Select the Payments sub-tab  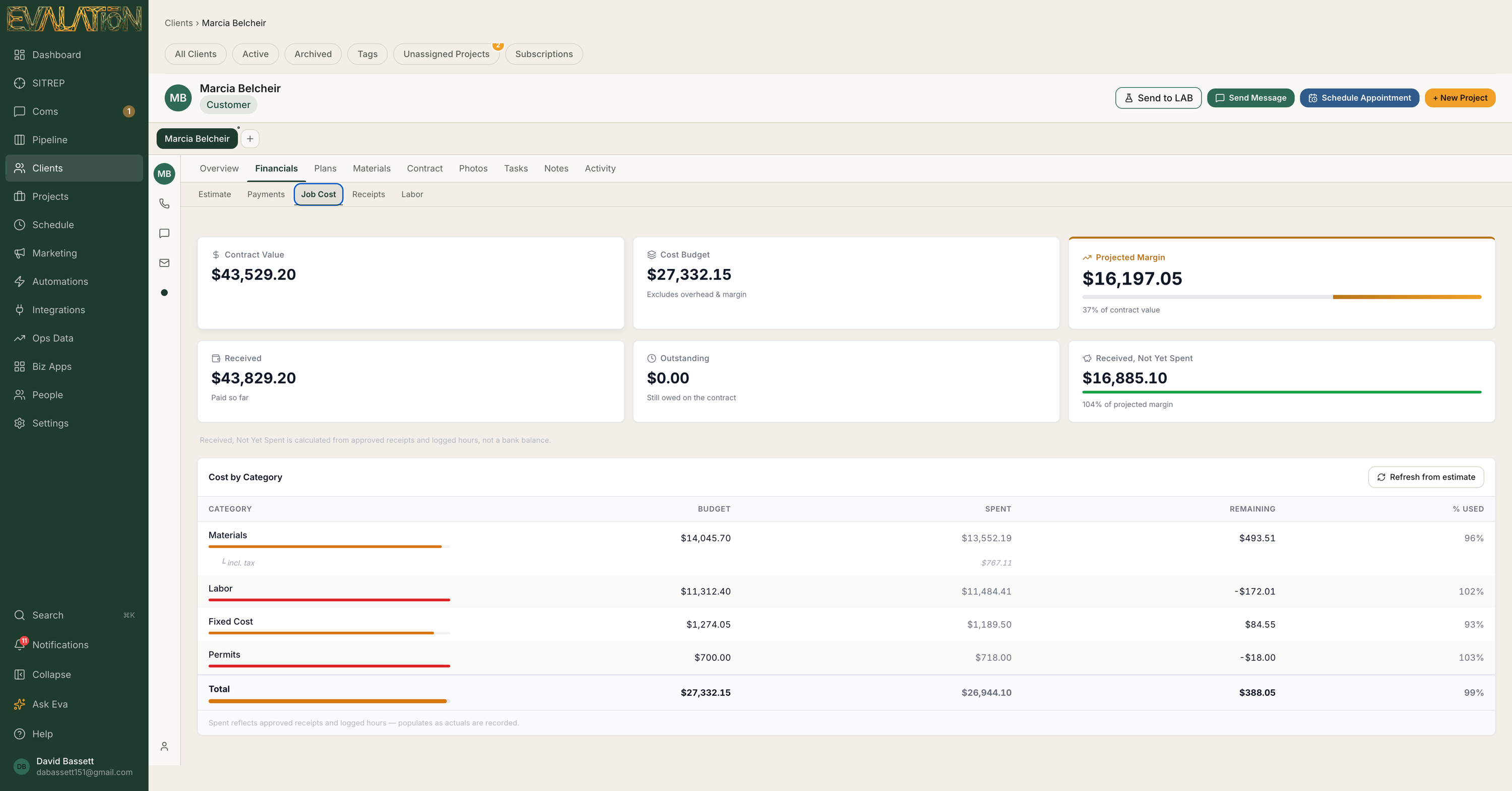(266, 194)
